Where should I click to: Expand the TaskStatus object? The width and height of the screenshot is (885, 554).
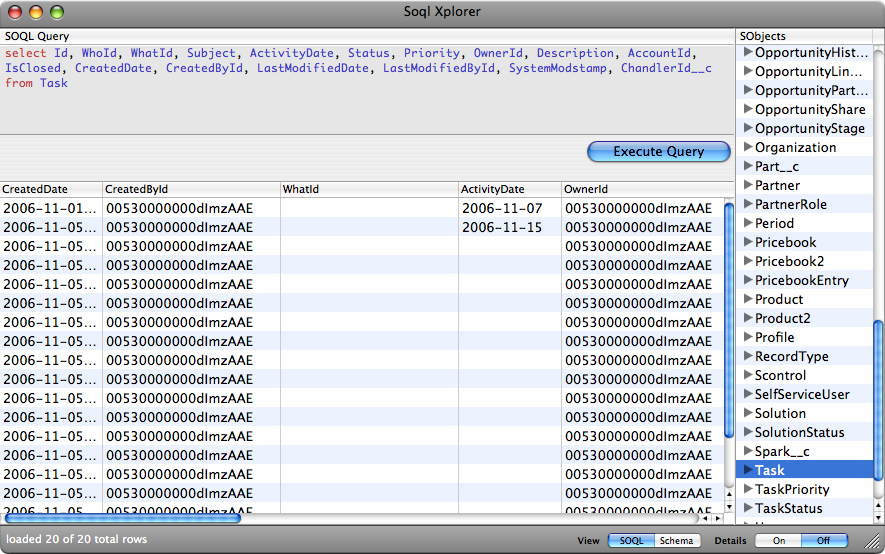[x=748, y=507]
